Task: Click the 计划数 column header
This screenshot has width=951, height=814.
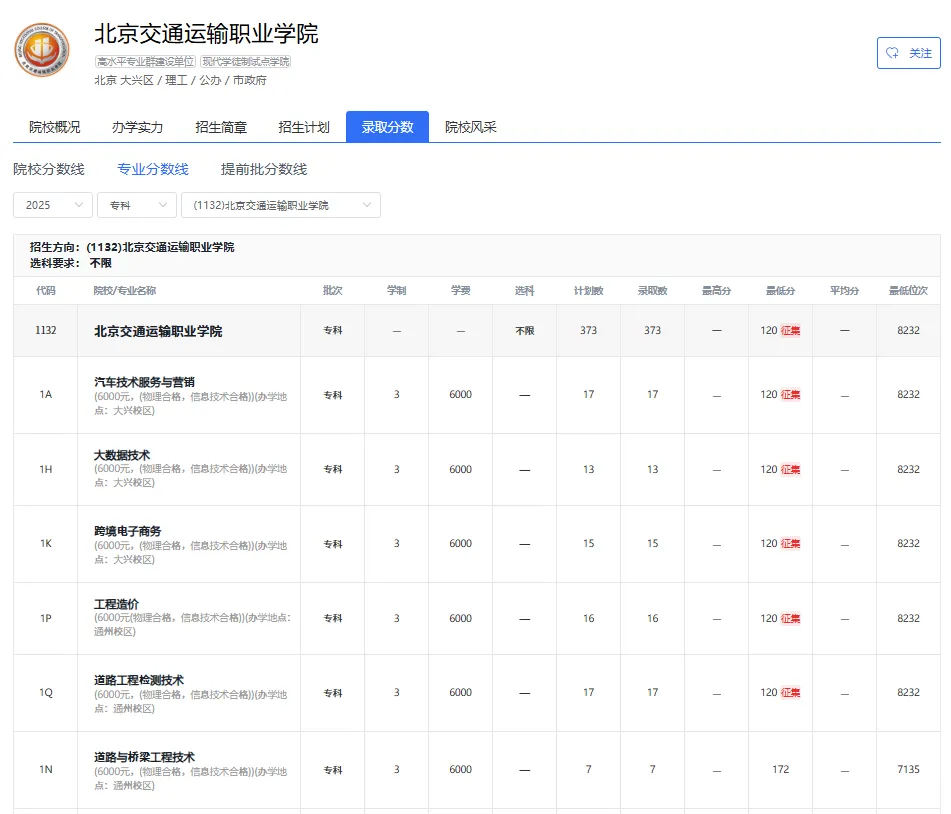Action: [588, 291]
